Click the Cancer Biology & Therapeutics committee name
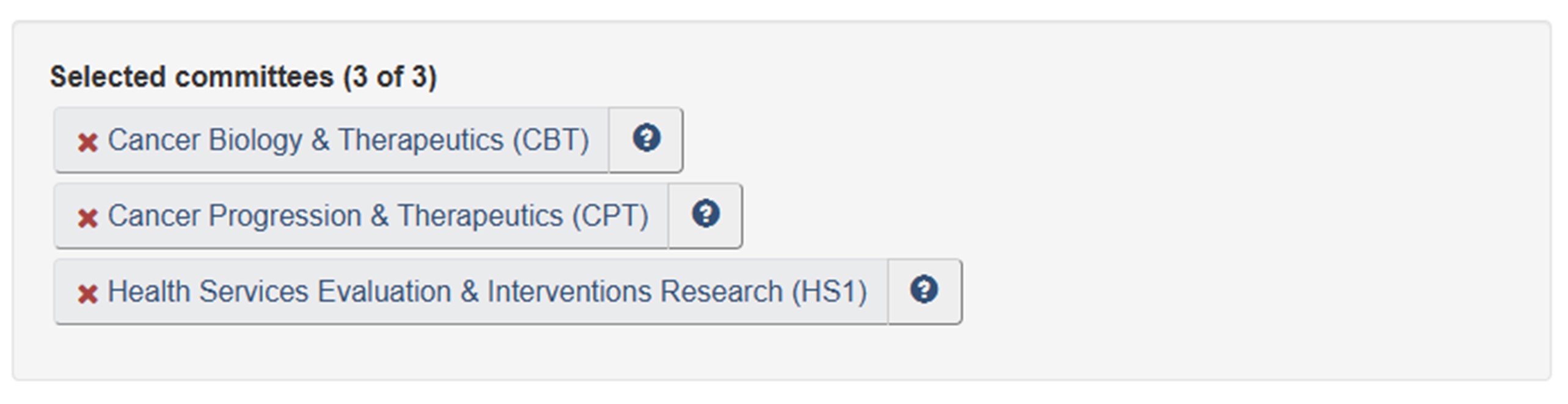 tap(348, 140)
